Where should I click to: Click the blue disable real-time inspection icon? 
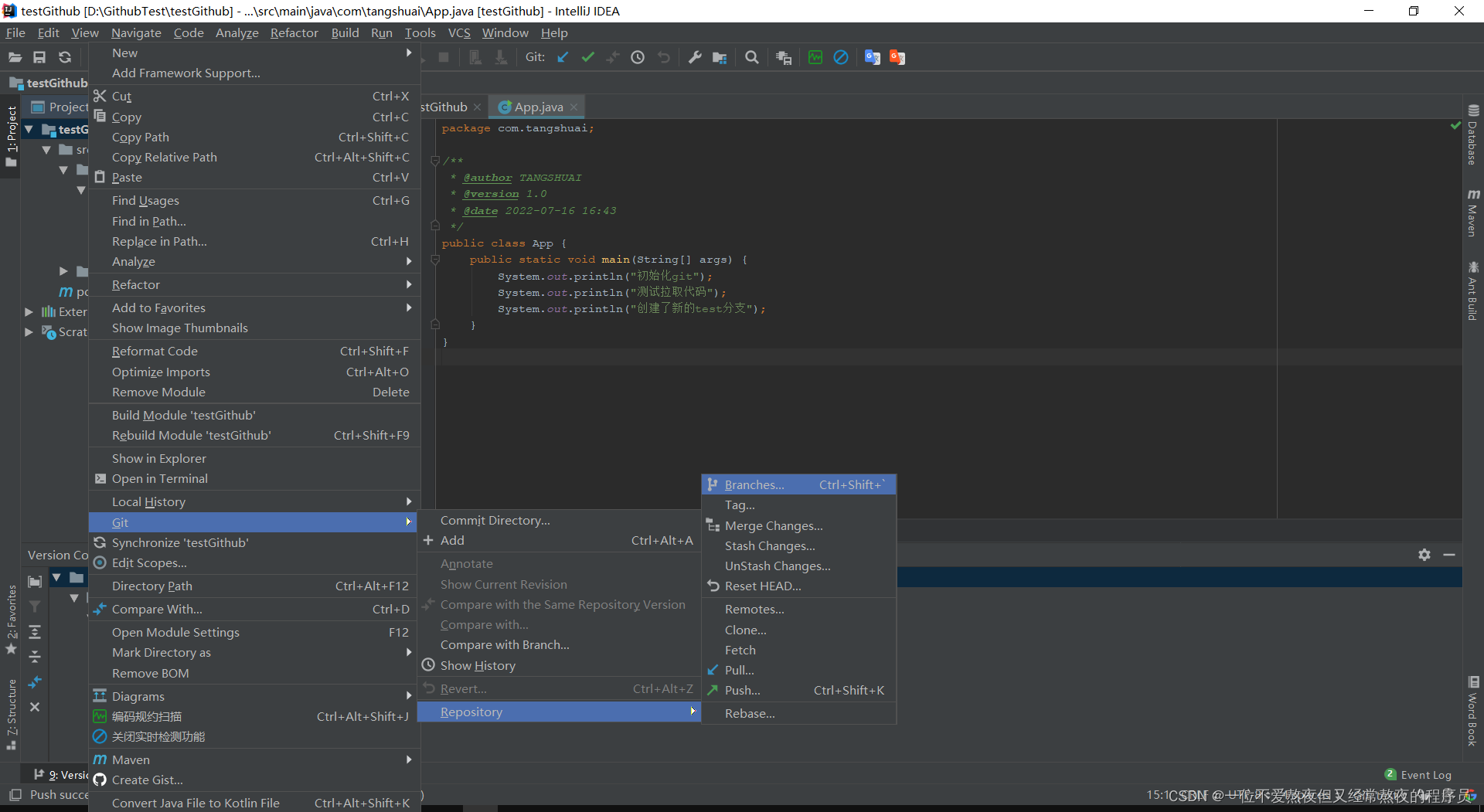pos(841,57)
